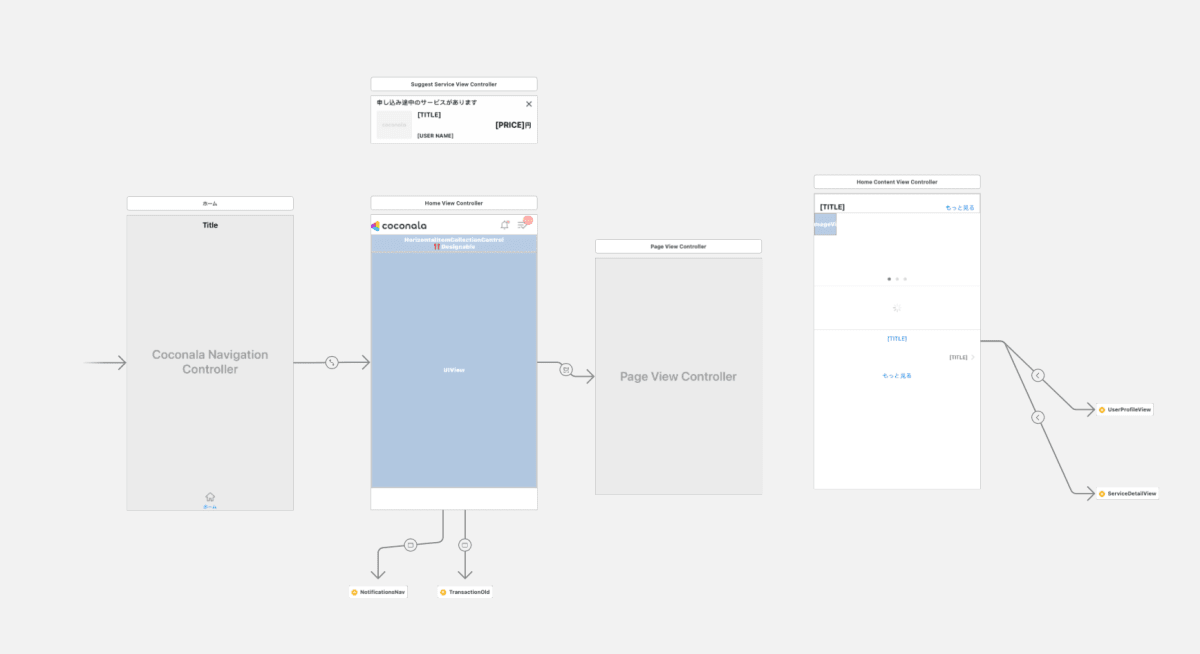1200x654 pixels.
Task: Click the TransactionOld storyboard reference
Action: click(465, 592)
